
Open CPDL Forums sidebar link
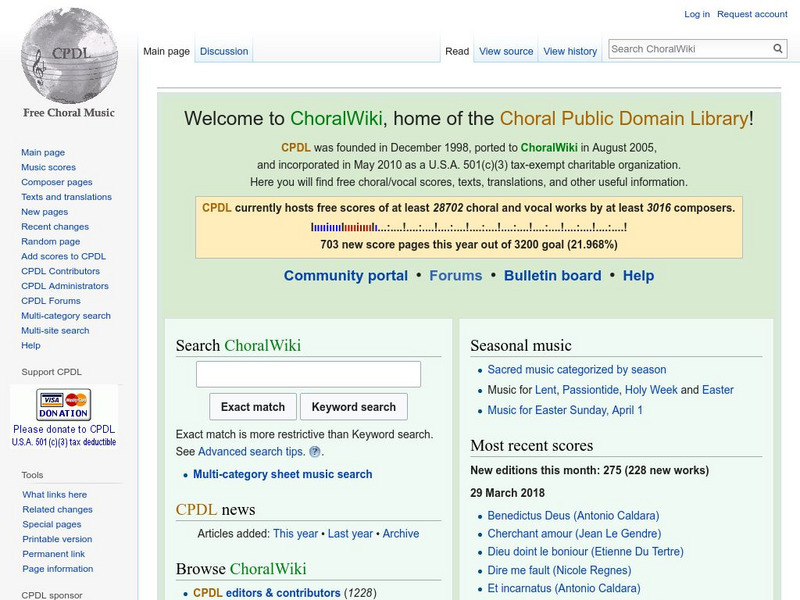[x=51, y=300]
